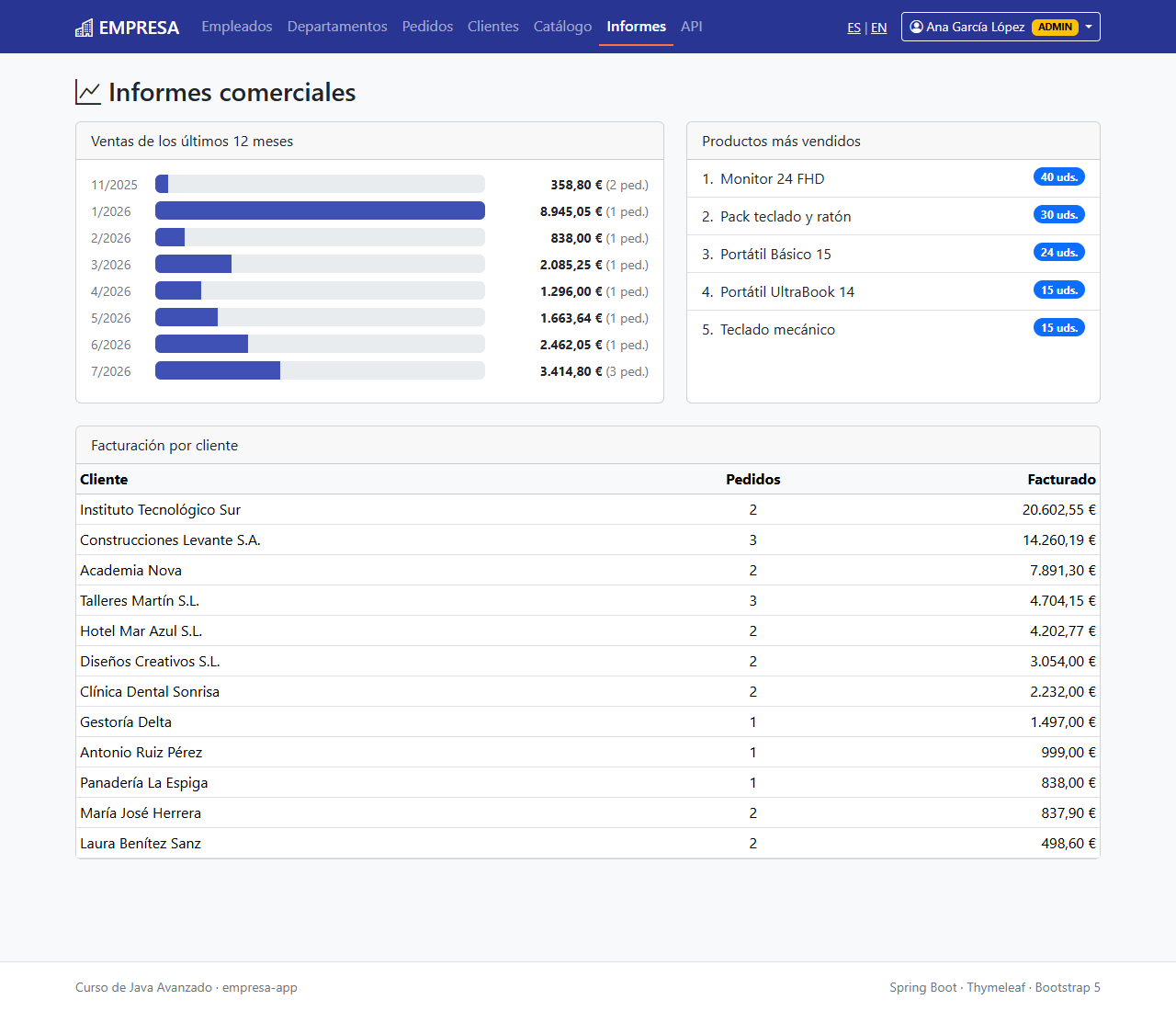Click the 1/2026 sales progress bar
Screen dimensions: 1176x1011
coord(320,210)
